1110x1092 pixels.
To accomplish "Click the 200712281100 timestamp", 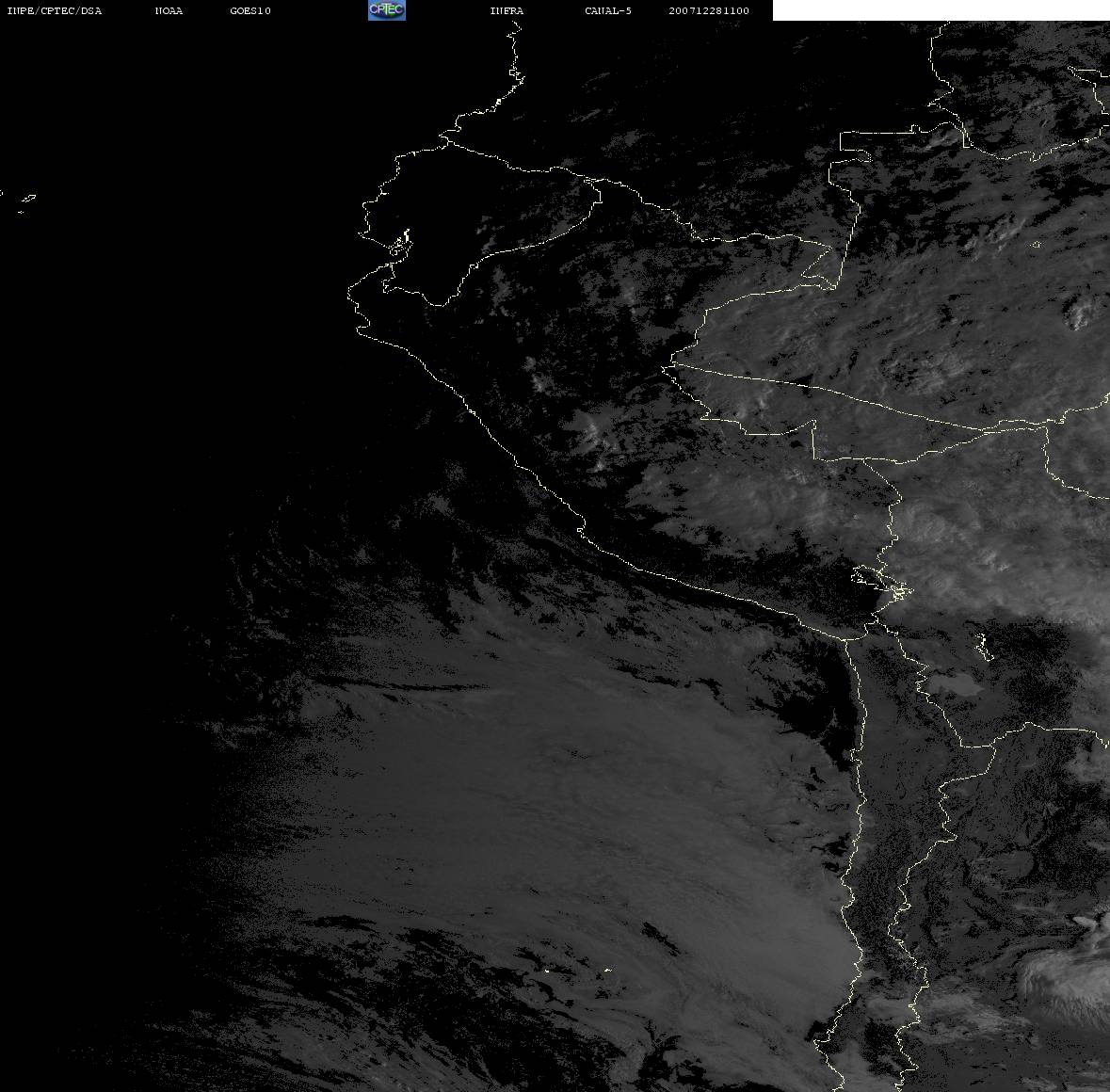I will 709,10.
